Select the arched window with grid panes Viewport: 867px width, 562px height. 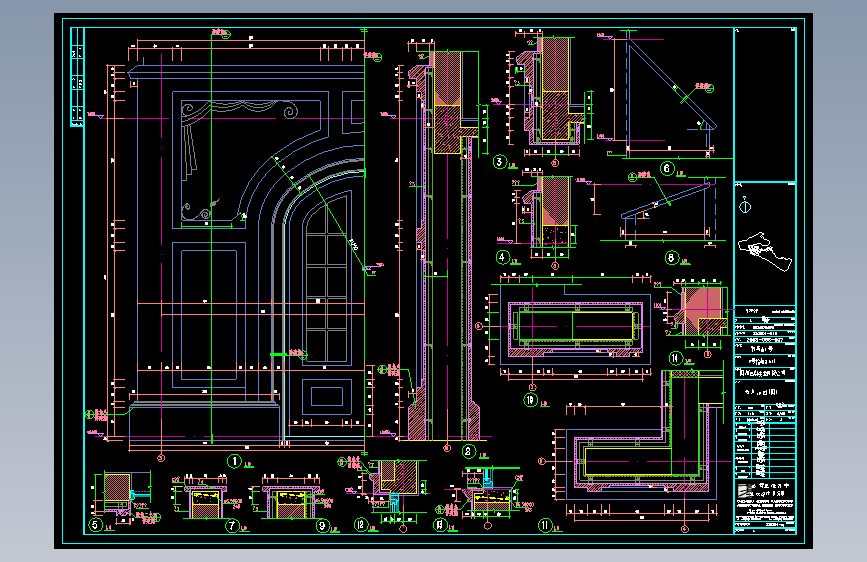(x=327, y=277)
